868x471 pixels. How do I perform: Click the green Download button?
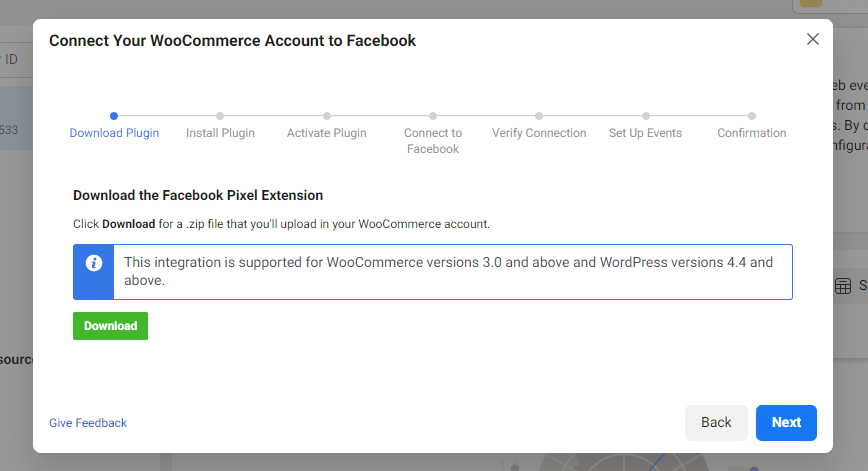[x=111, y=326]
